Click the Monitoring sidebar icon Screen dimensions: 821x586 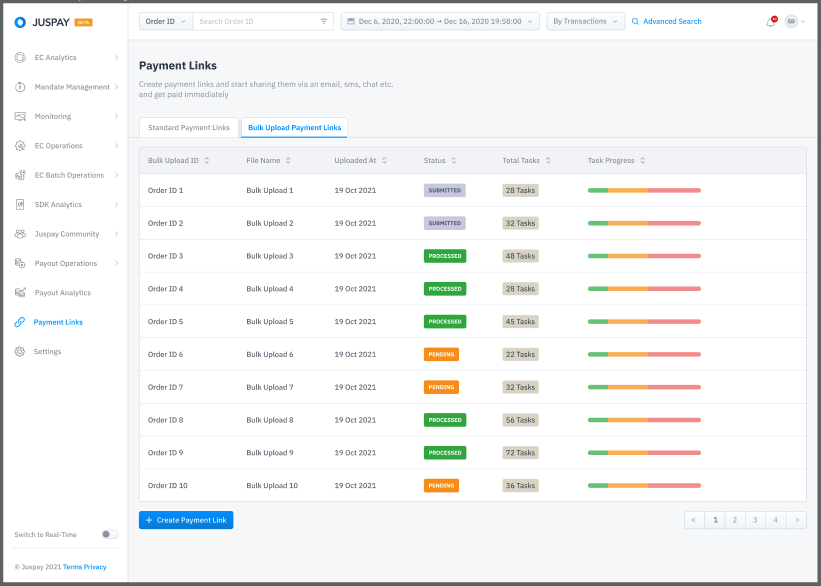point(20,116)
